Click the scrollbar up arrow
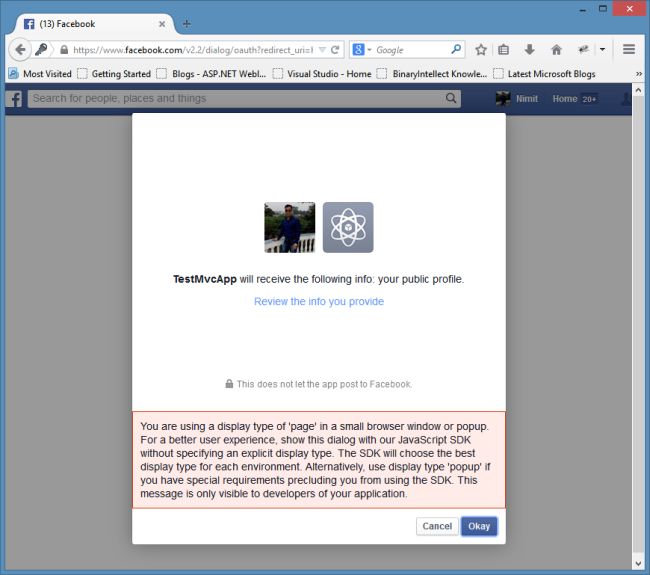 click(638, 90)
